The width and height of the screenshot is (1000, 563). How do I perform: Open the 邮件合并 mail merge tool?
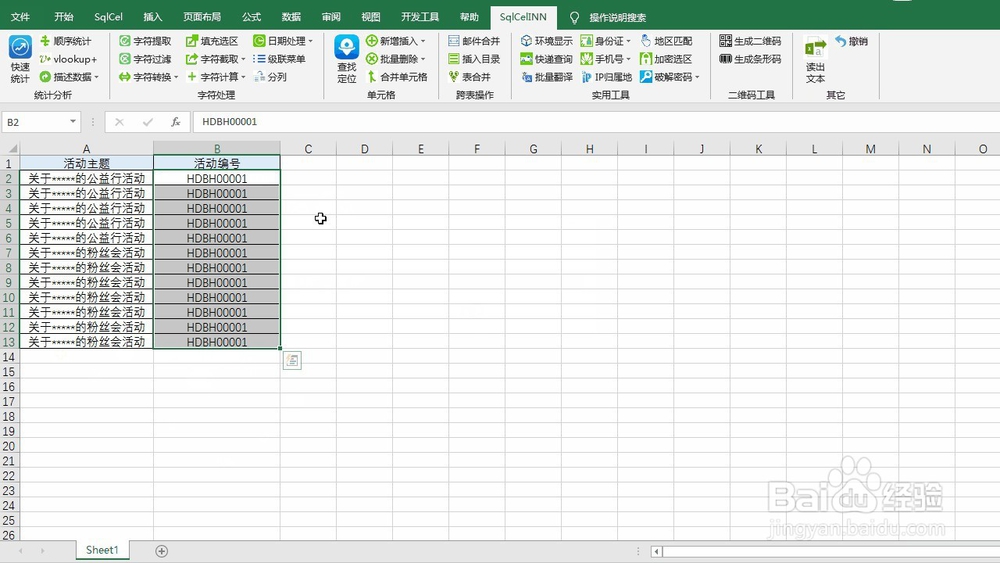pyautogui.click(x=474, y=41)
